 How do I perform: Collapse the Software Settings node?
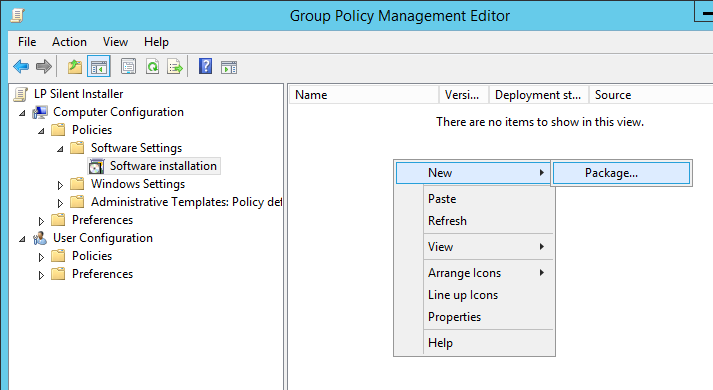tap(60, 149)
